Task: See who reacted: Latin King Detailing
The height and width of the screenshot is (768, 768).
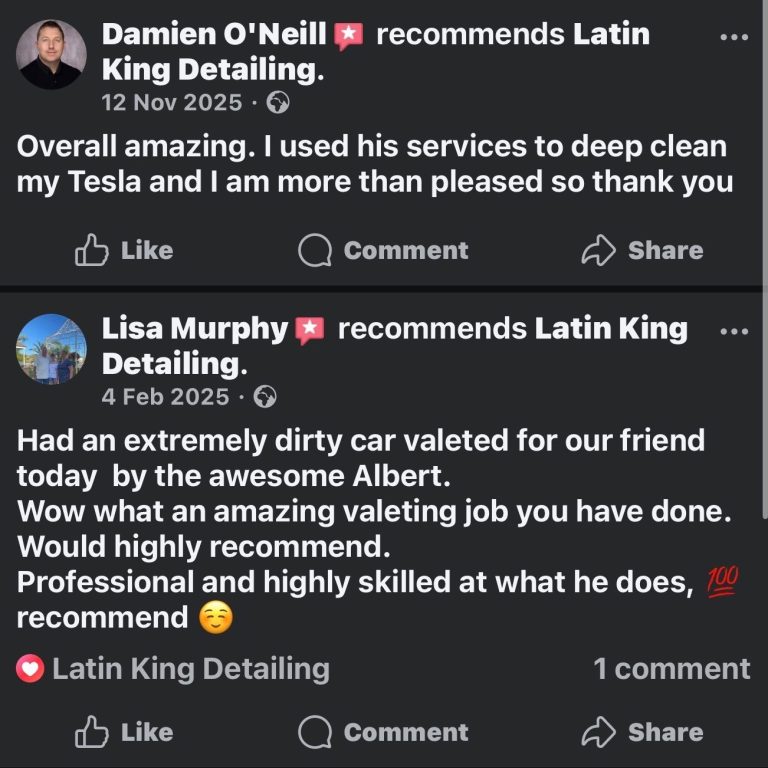Action: pos(190,669)
